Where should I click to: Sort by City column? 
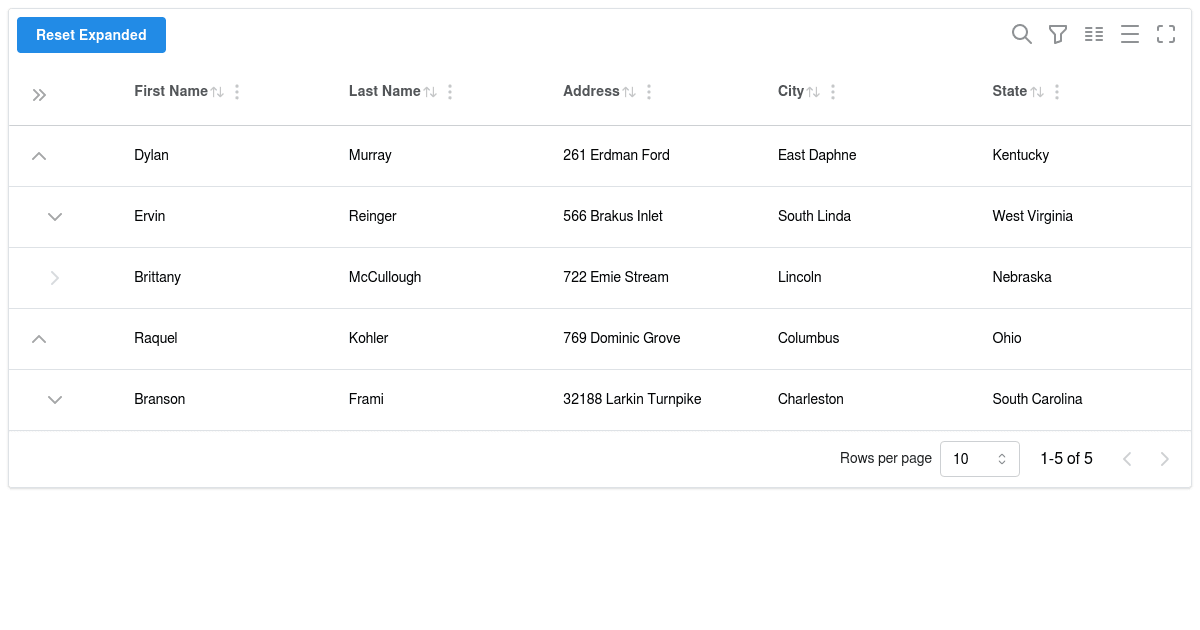(x=813, y=92)
